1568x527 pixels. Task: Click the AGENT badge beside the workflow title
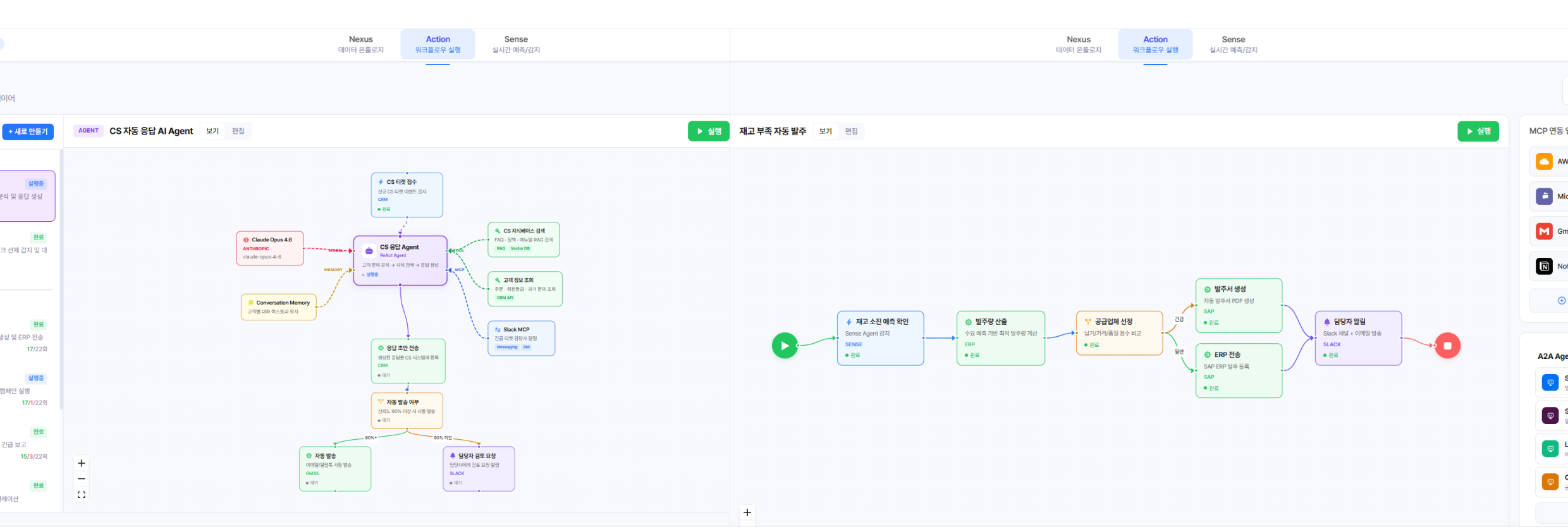click(89, 131)
